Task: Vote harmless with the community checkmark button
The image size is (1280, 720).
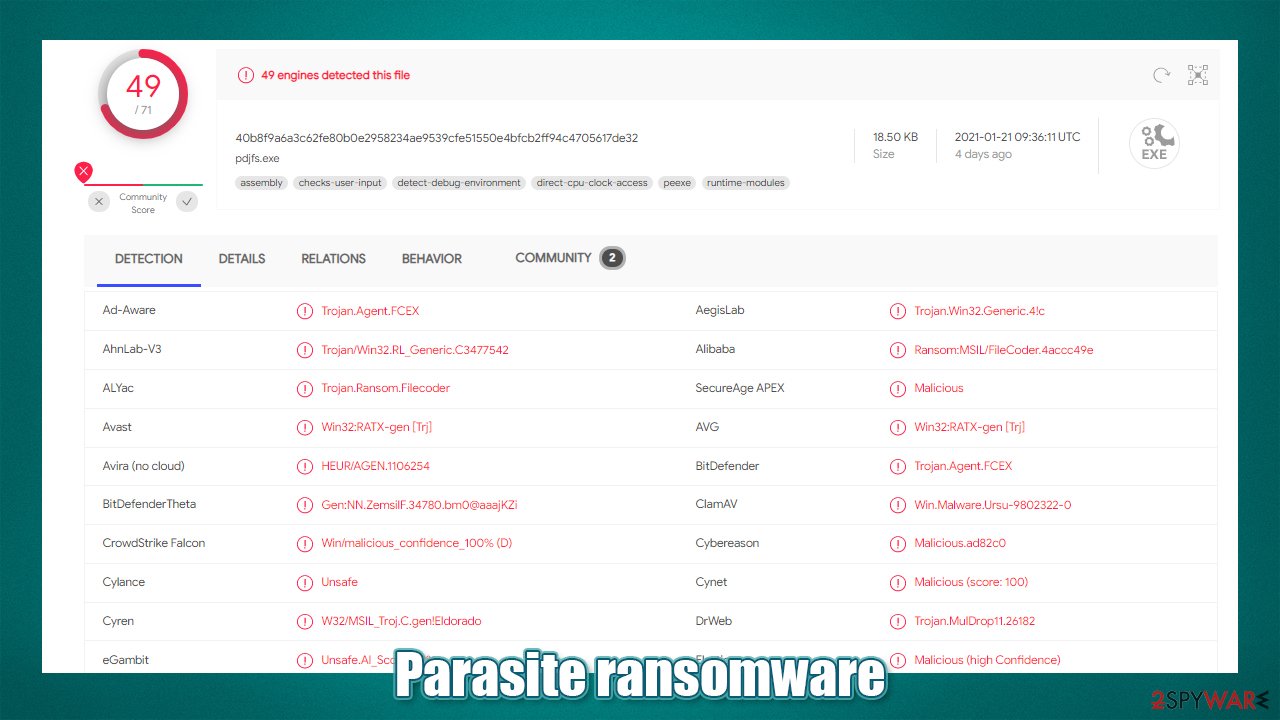Action: pyautogui.click(x=187, y=202)
